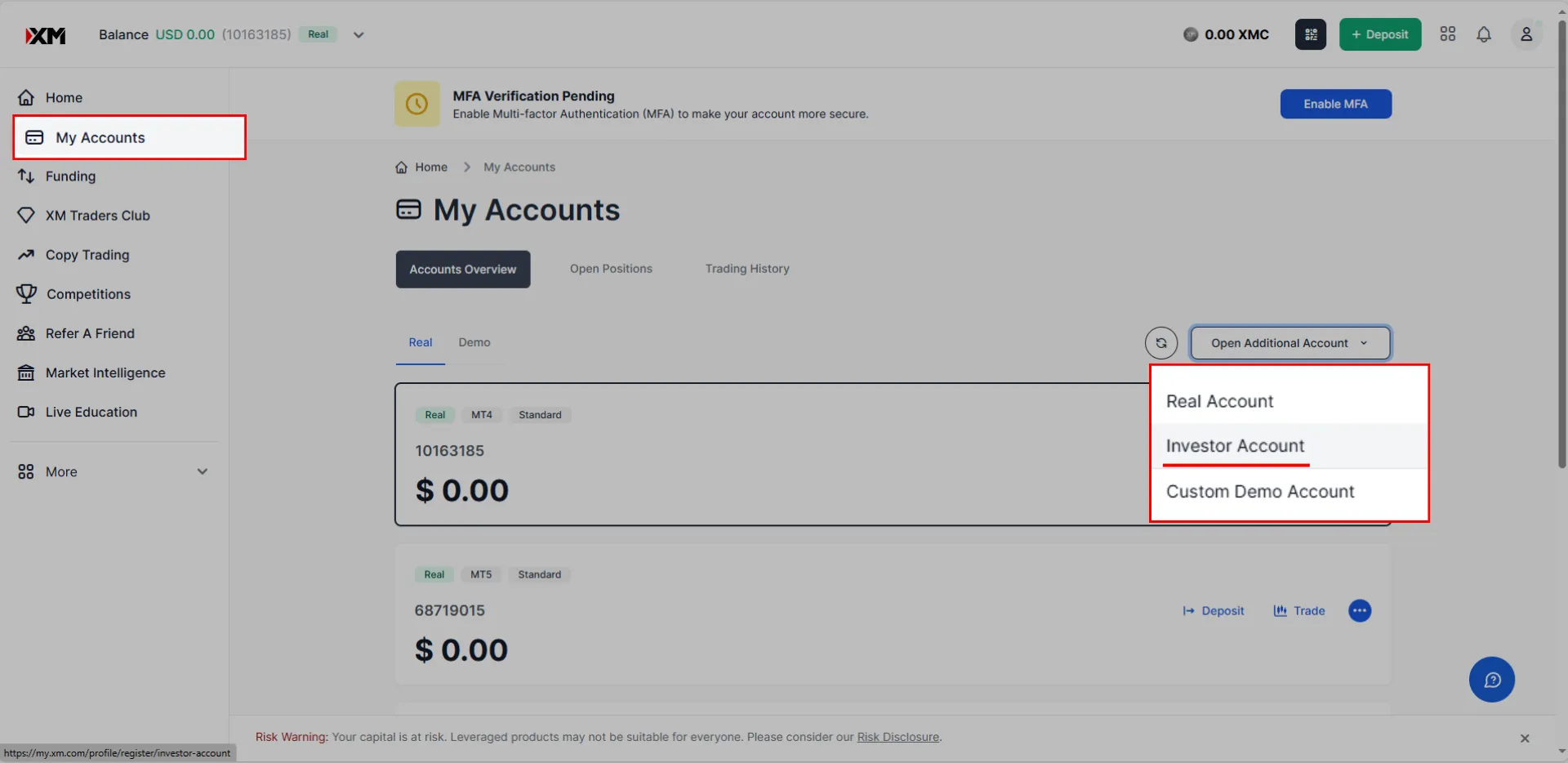Image resolution: width=1568 pixels, height=763 pixels.
Task: Switch to Open Positions tab
Action: click(611, 269)
